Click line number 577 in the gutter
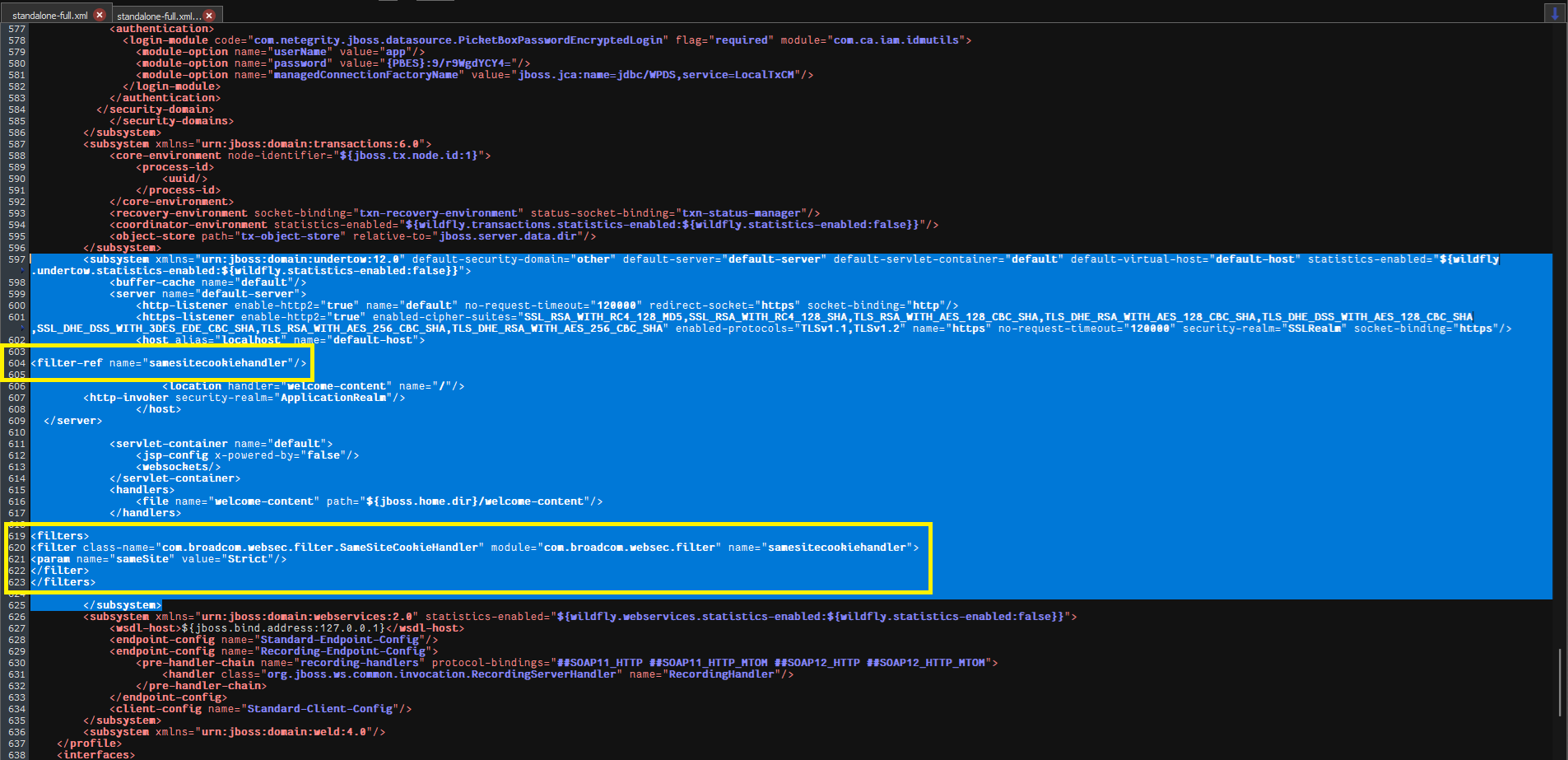The height and width of the screenshot is (760, 1568). 16,29
